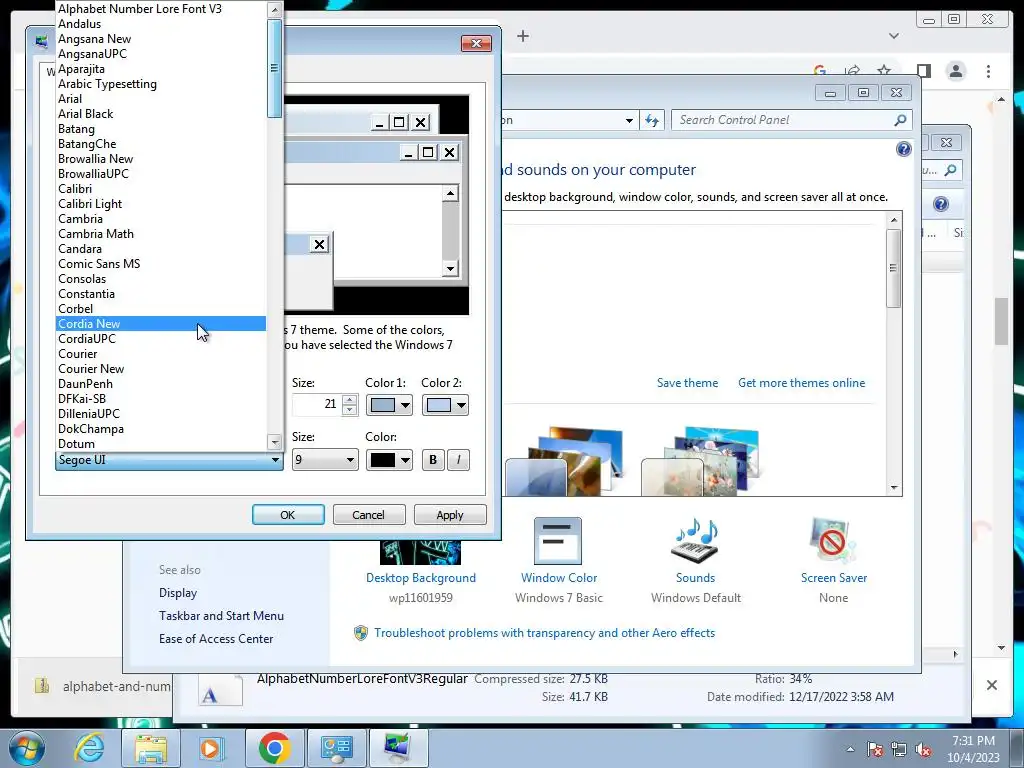Choose DokChampa from the font list
The height and width of the screenshot is (768, 1024).
(x=161, y=429)
